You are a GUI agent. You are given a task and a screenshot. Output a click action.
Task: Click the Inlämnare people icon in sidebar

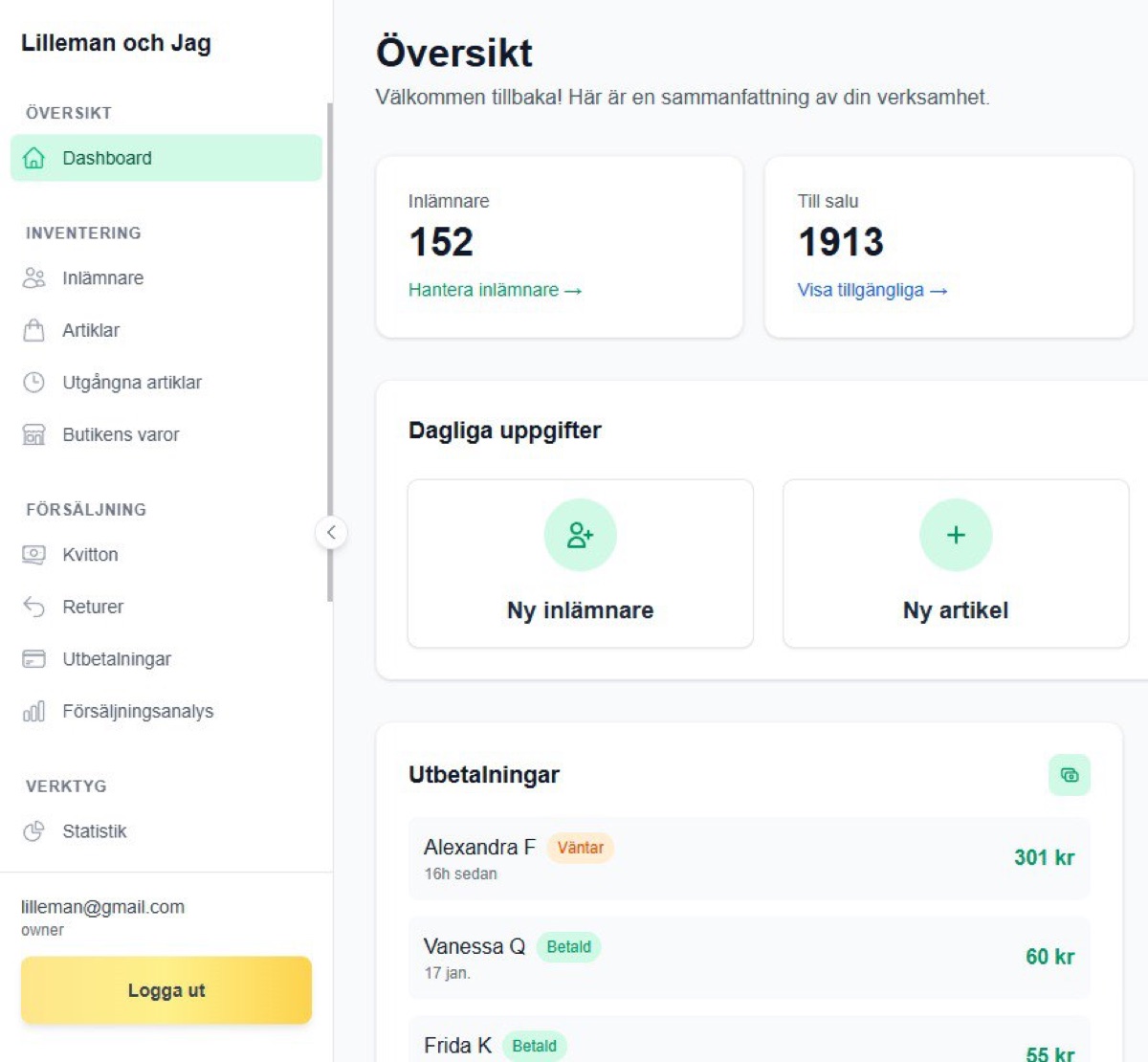[33, 277]
